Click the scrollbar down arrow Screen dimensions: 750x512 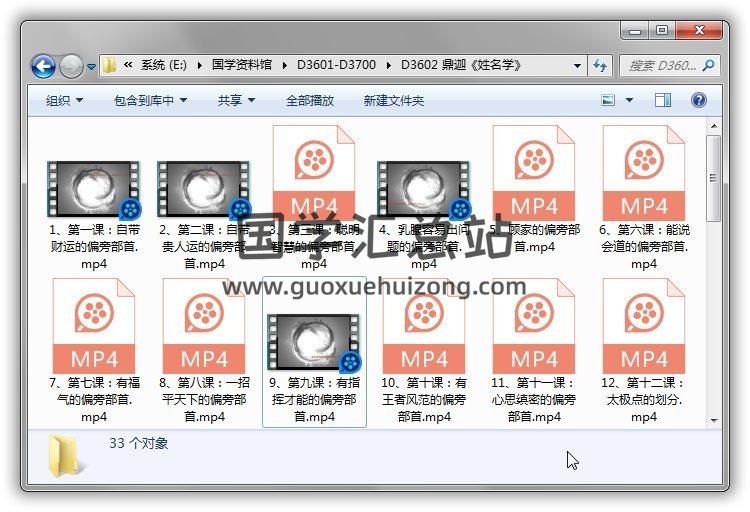click(x=714, y=421)
